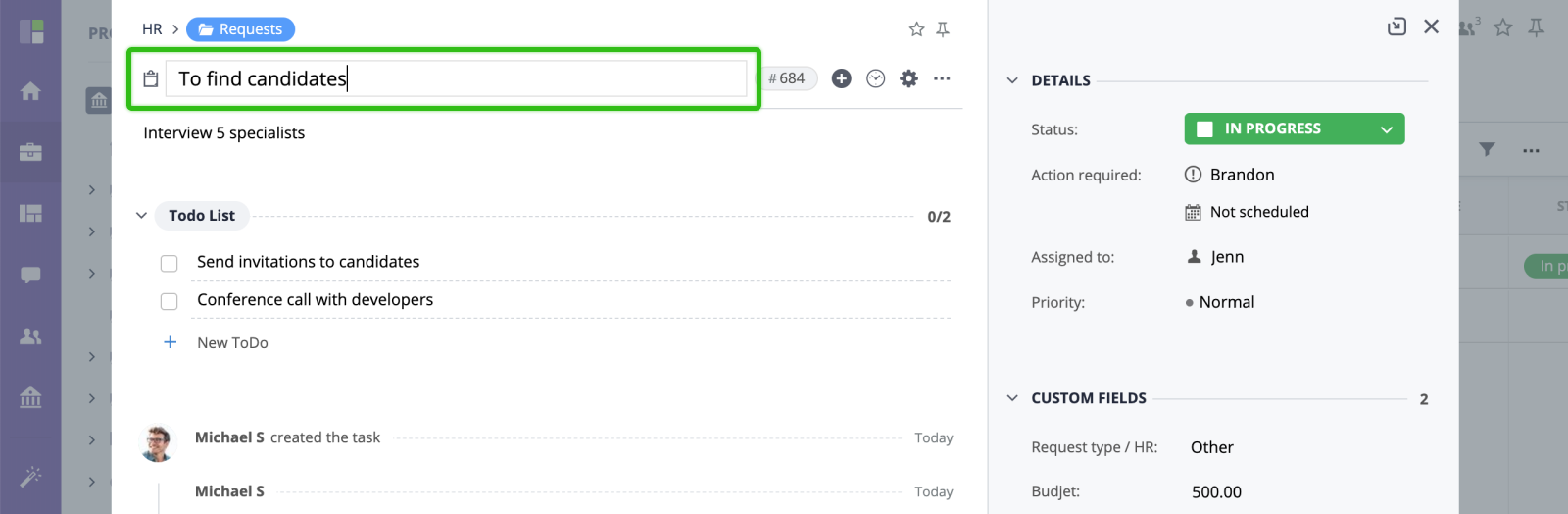
Task: Open the IN PROGRESS status dropdown
Action: [1294, 128]
